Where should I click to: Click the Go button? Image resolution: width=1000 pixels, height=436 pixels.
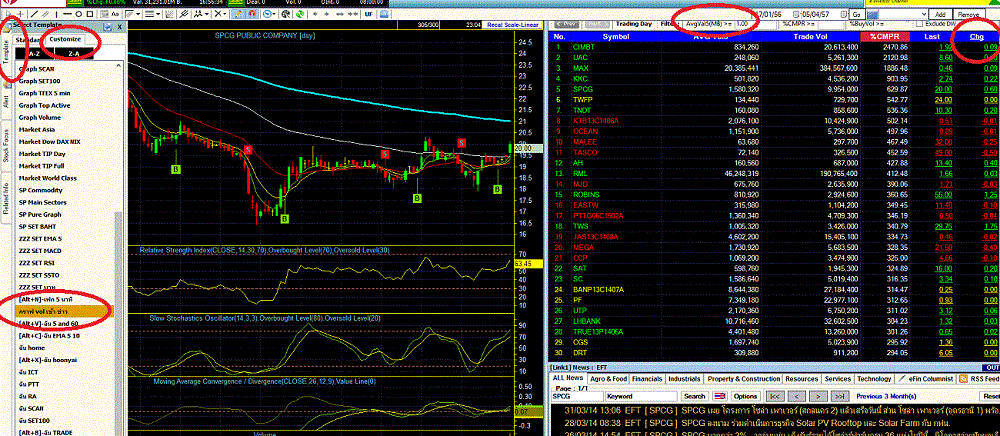tap(857, 14)
